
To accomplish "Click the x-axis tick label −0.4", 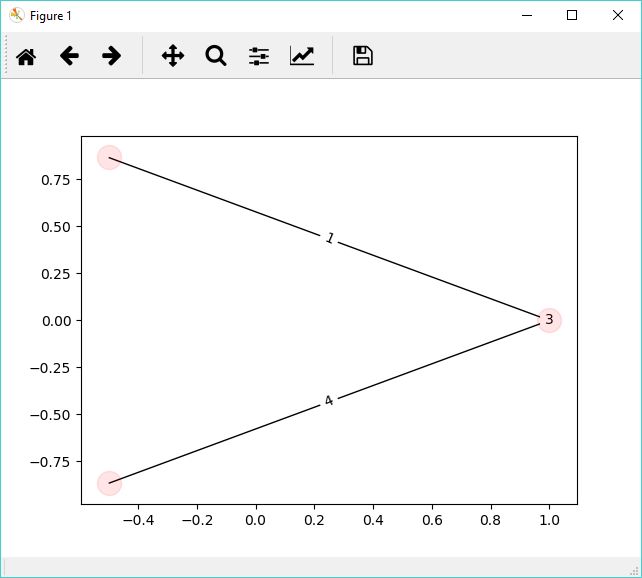I will pyautogui.click(x=138, y=520).
